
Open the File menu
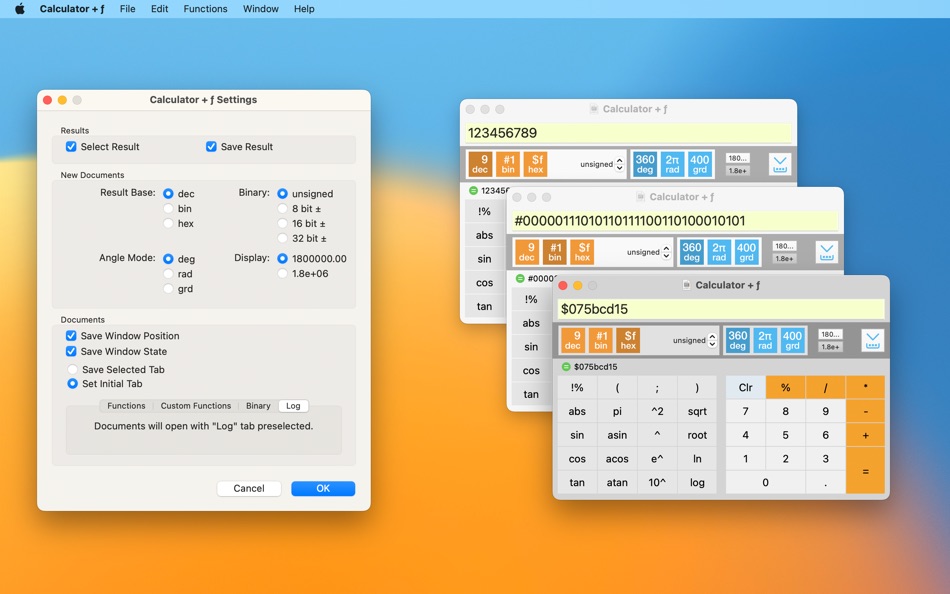coord(127,8)
